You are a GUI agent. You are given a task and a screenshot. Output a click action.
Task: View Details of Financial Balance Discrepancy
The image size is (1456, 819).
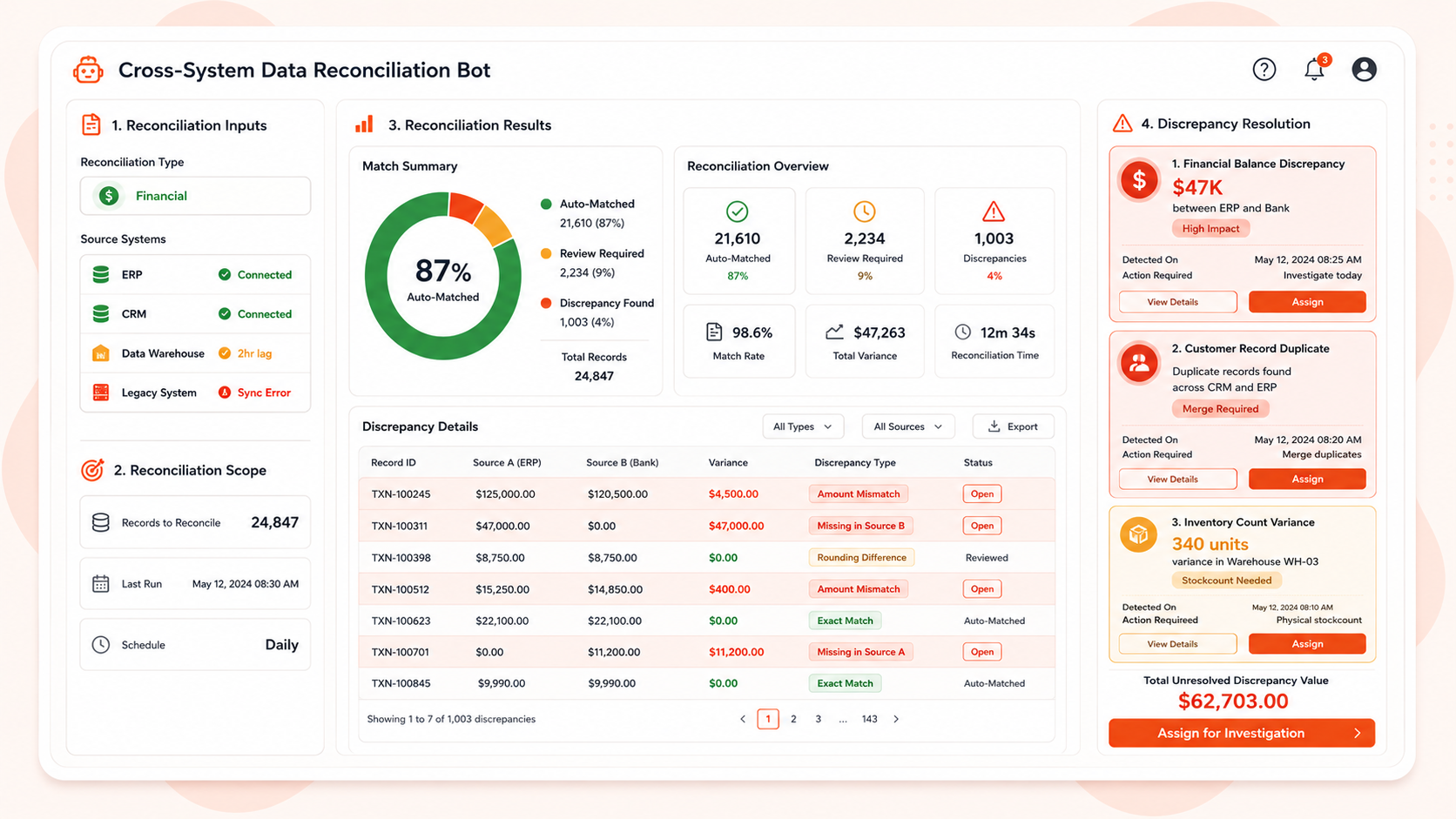point(1177,302)
